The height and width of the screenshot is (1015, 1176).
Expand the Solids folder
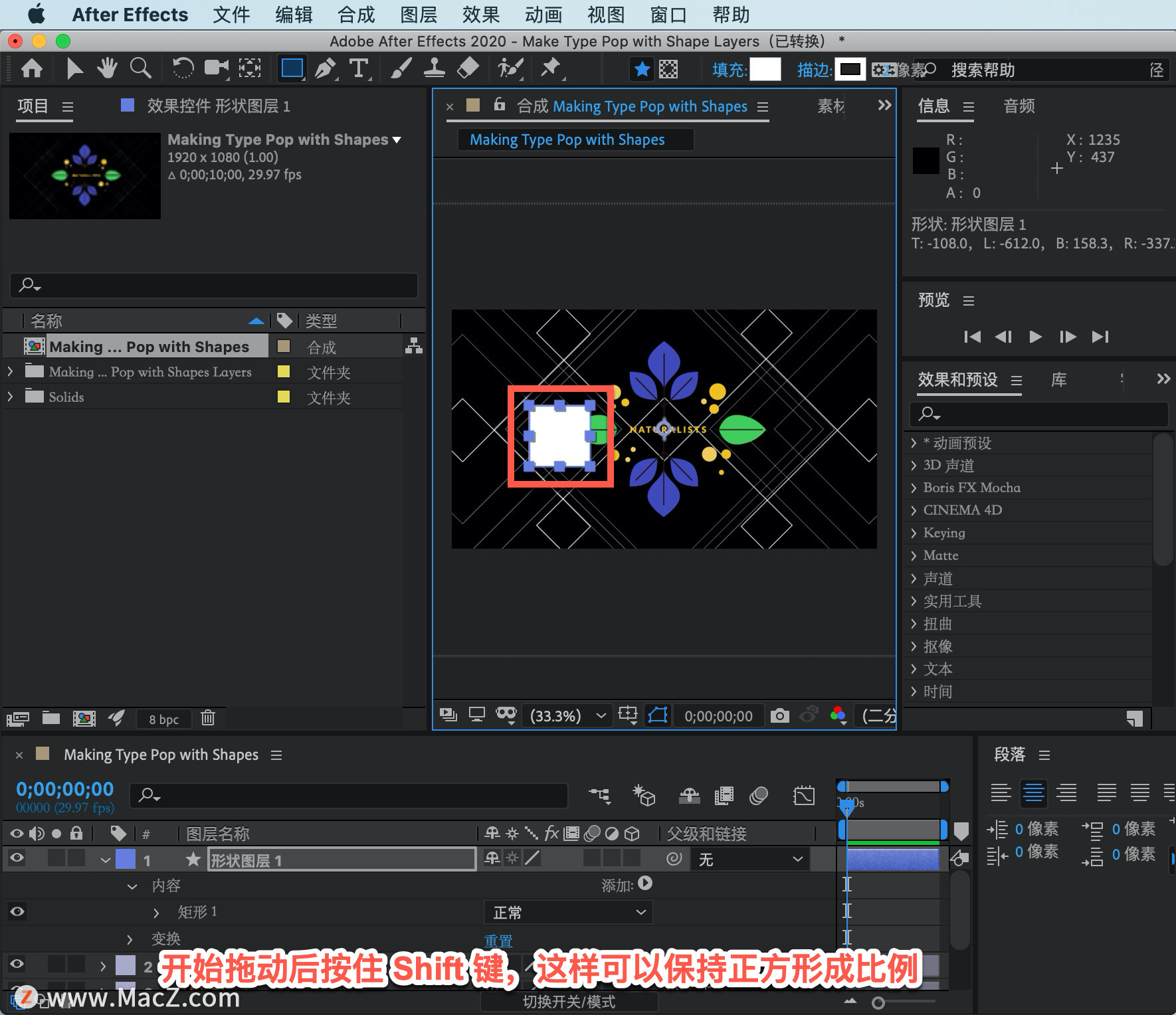[10, 397]
